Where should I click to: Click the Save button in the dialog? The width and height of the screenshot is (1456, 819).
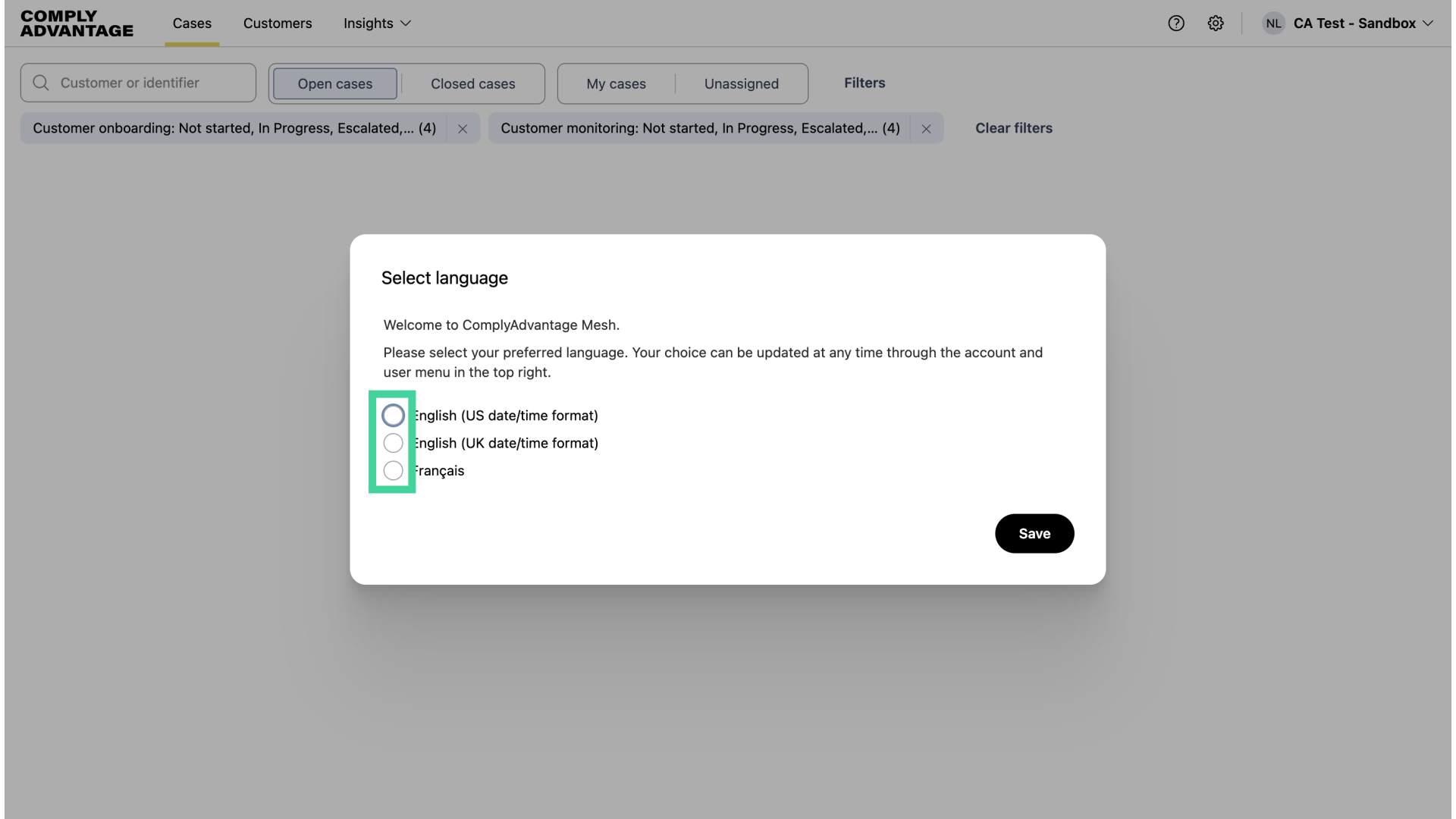[x=1034, y=533]
